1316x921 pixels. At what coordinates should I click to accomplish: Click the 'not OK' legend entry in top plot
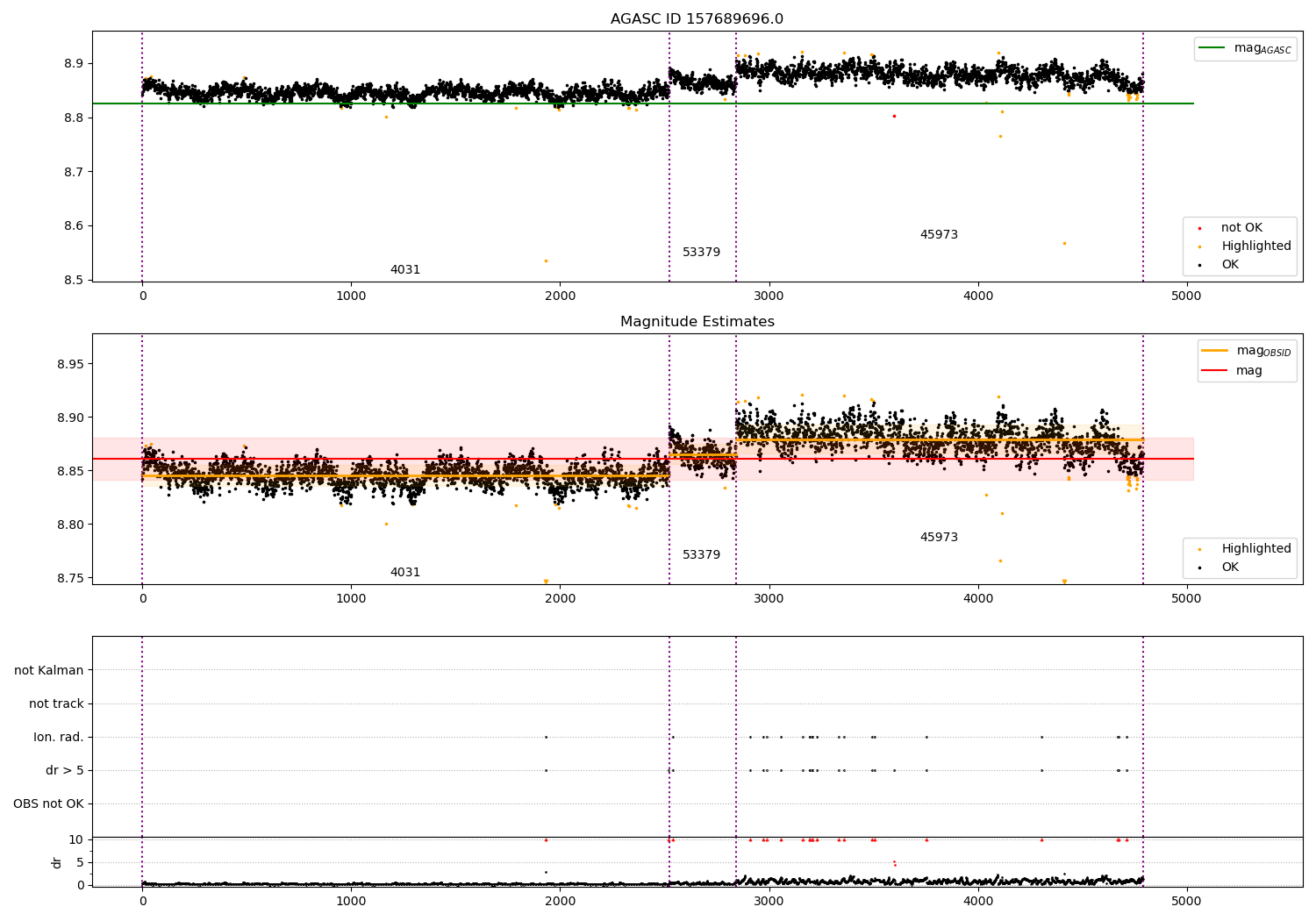point(1241,228)
